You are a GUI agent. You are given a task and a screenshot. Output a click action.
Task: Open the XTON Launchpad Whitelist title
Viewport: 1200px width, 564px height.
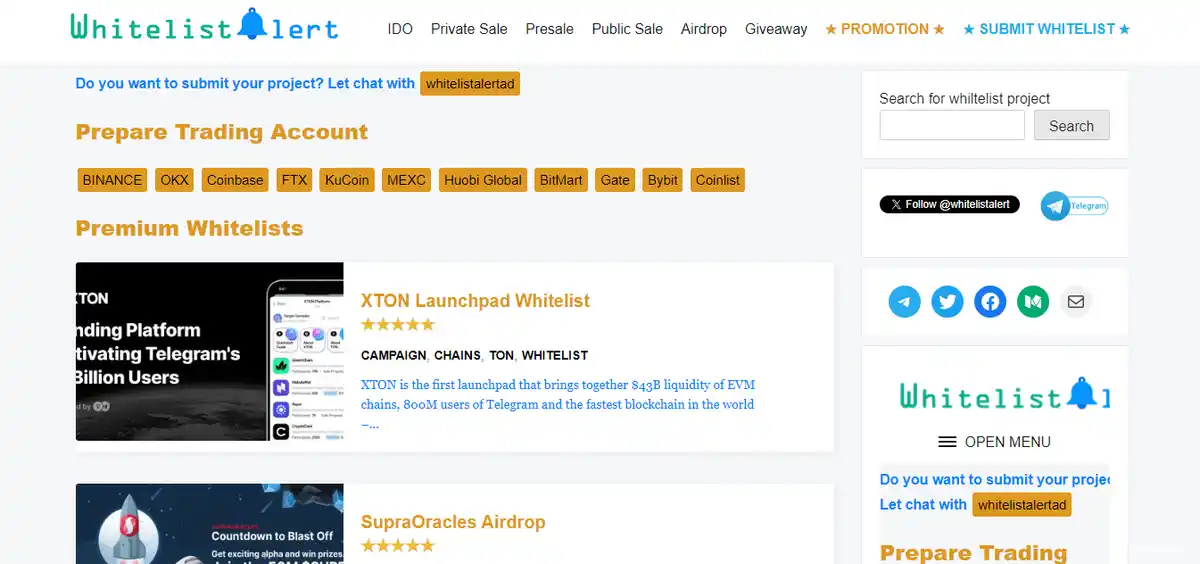coord(475,301)
